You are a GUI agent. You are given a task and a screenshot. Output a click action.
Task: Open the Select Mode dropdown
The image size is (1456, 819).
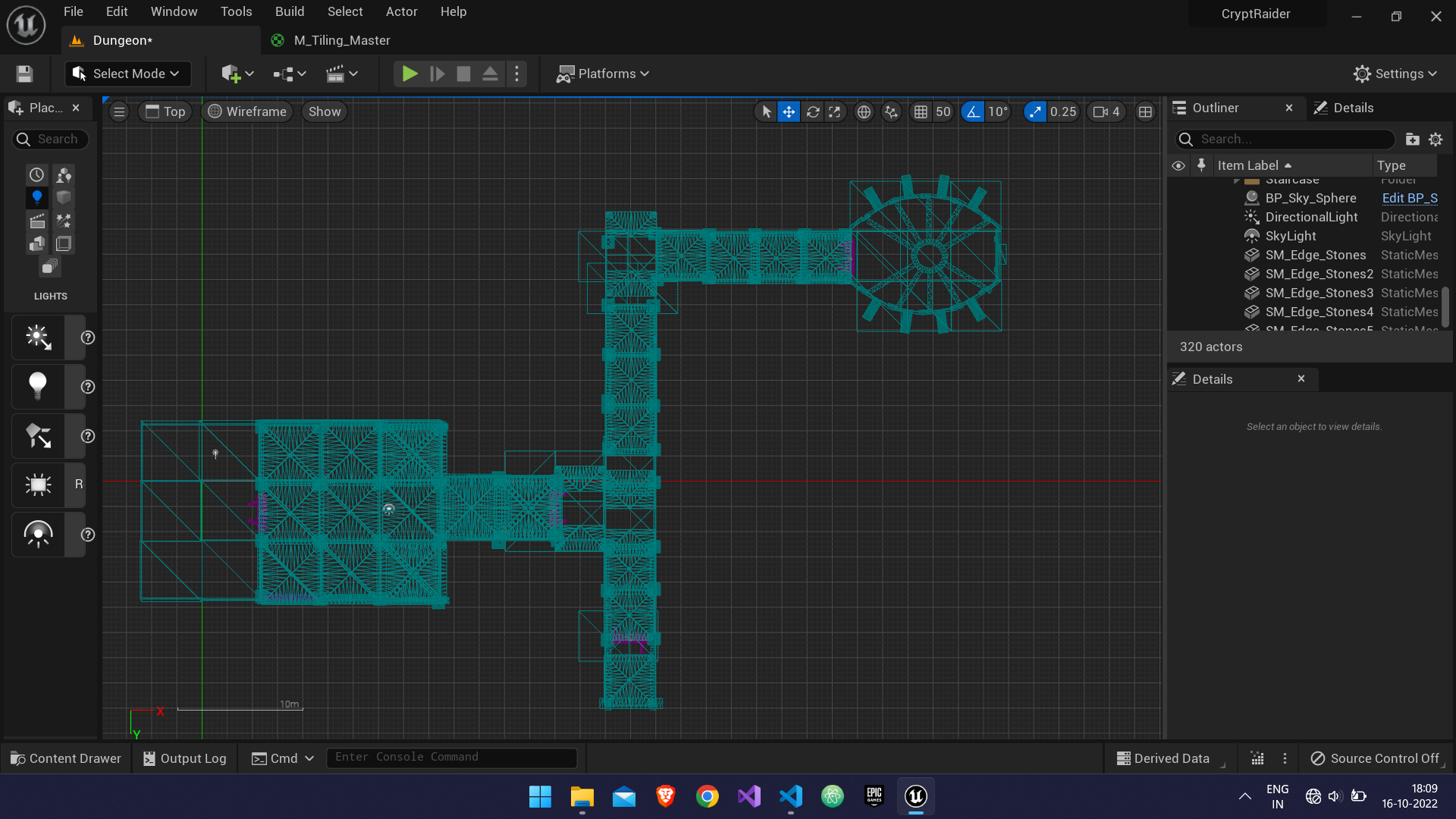pos(127,74)
